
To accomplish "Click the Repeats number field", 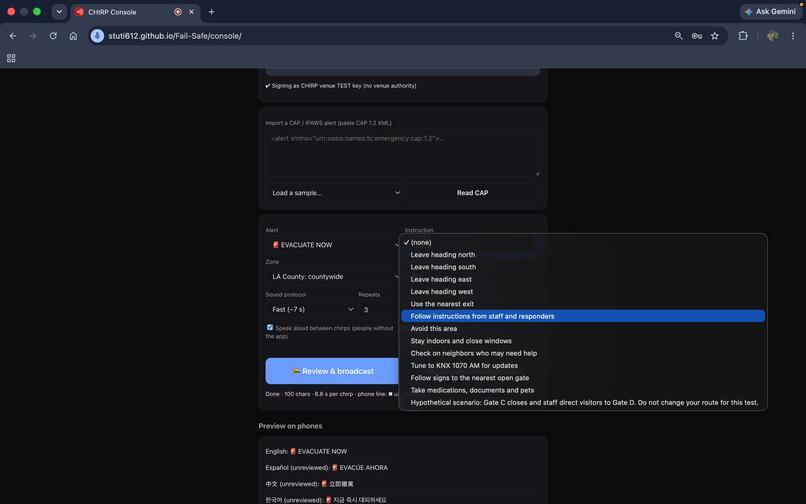I will (379, 310).
